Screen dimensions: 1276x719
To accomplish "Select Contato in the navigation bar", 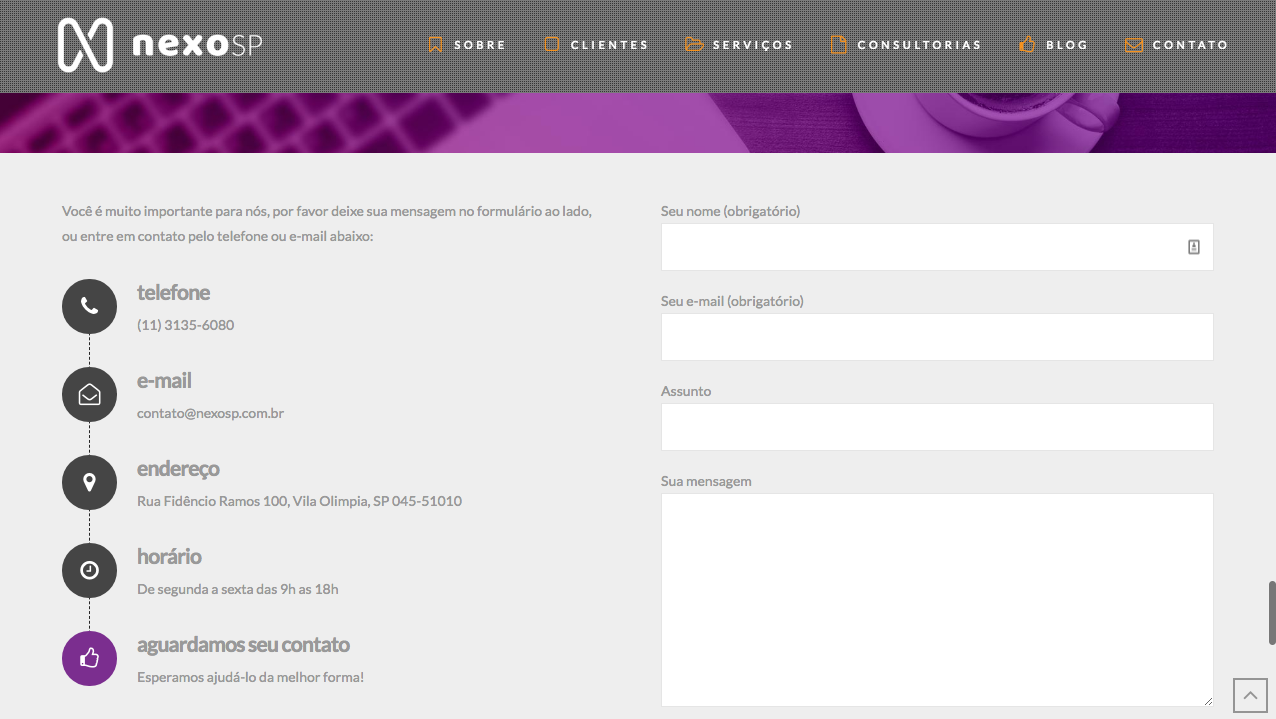I will pyautogui.click(x=1177, y=45).
